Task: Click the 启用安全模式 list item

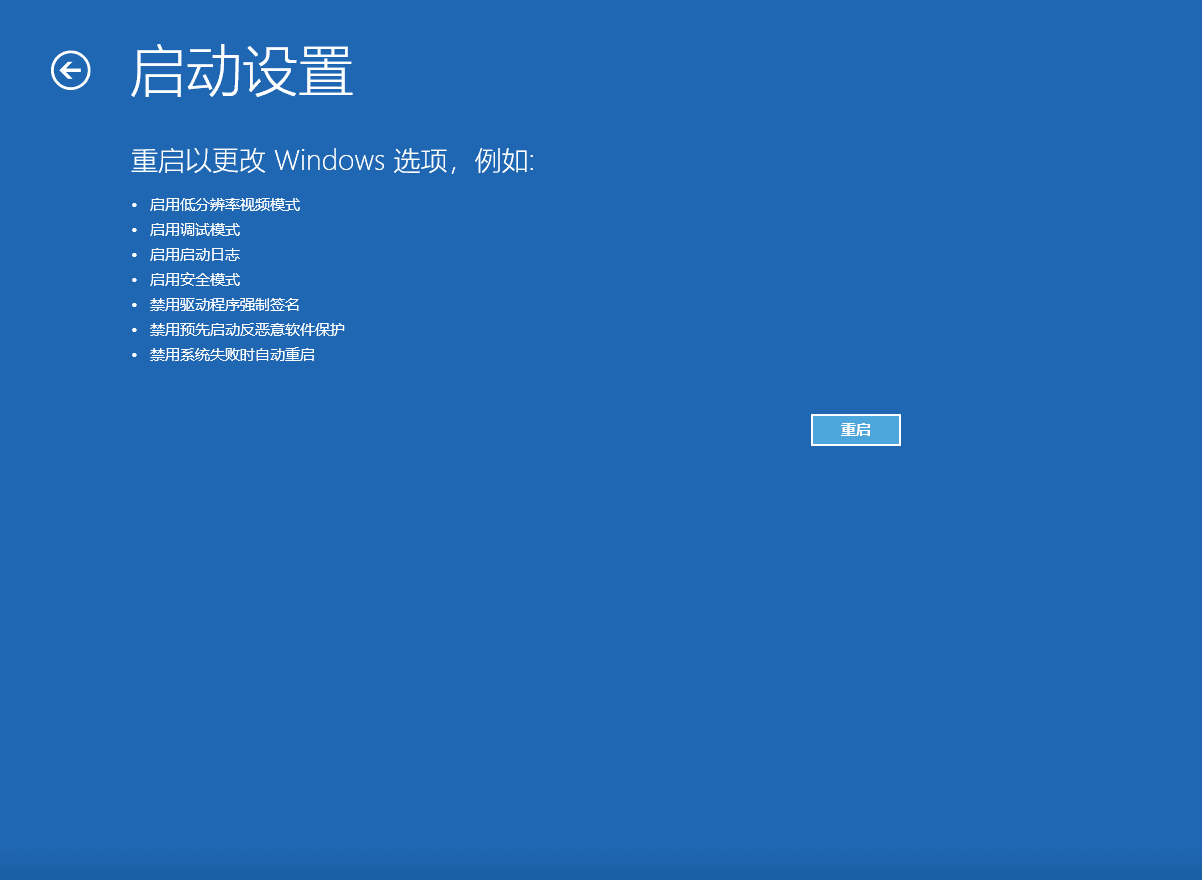Action: (195, 280)
